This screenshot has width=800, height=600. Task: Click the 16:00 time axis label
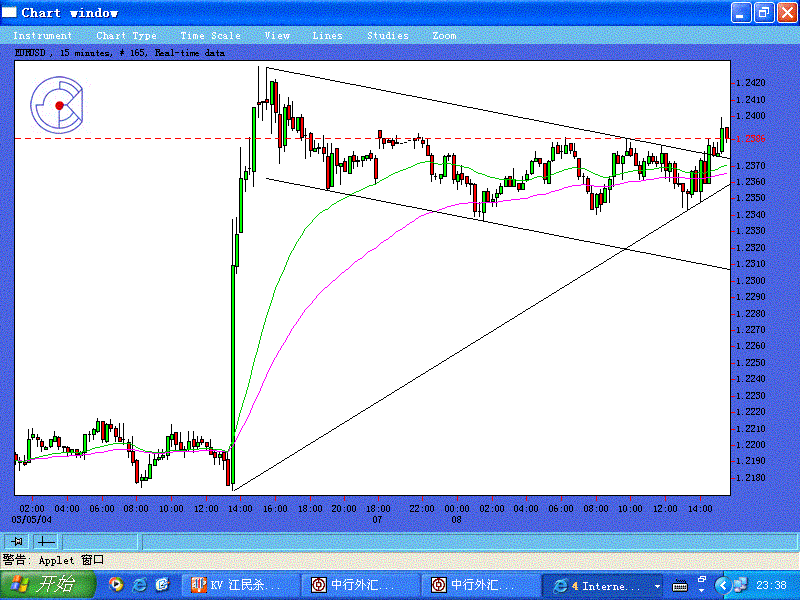point(275,509)
